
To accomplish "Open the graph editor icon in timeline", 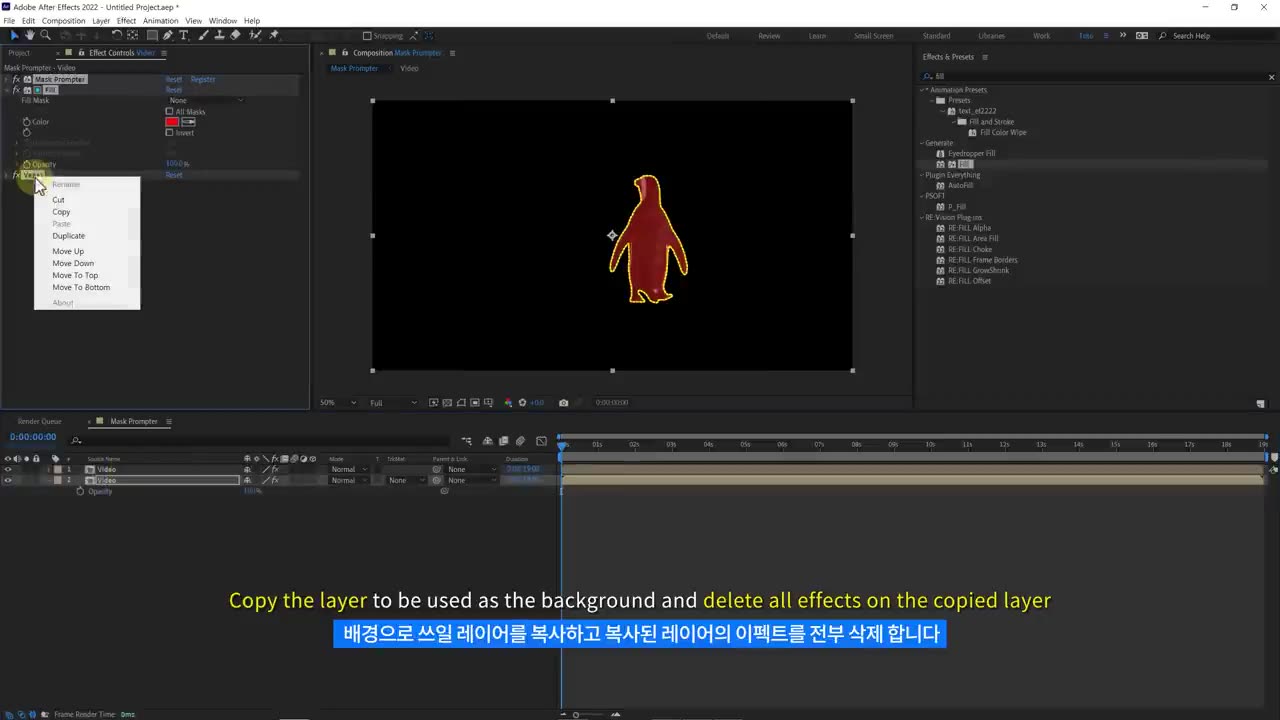I will [541, 441].
